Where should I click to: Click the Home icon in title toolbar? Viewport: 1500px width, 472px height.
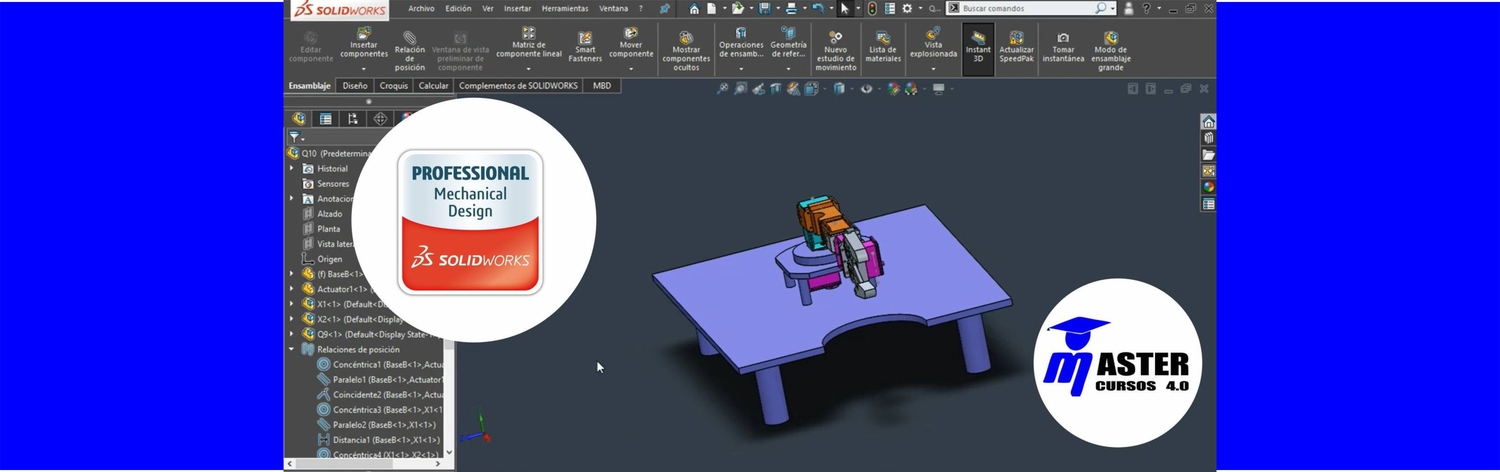click(x=694, y=8)
